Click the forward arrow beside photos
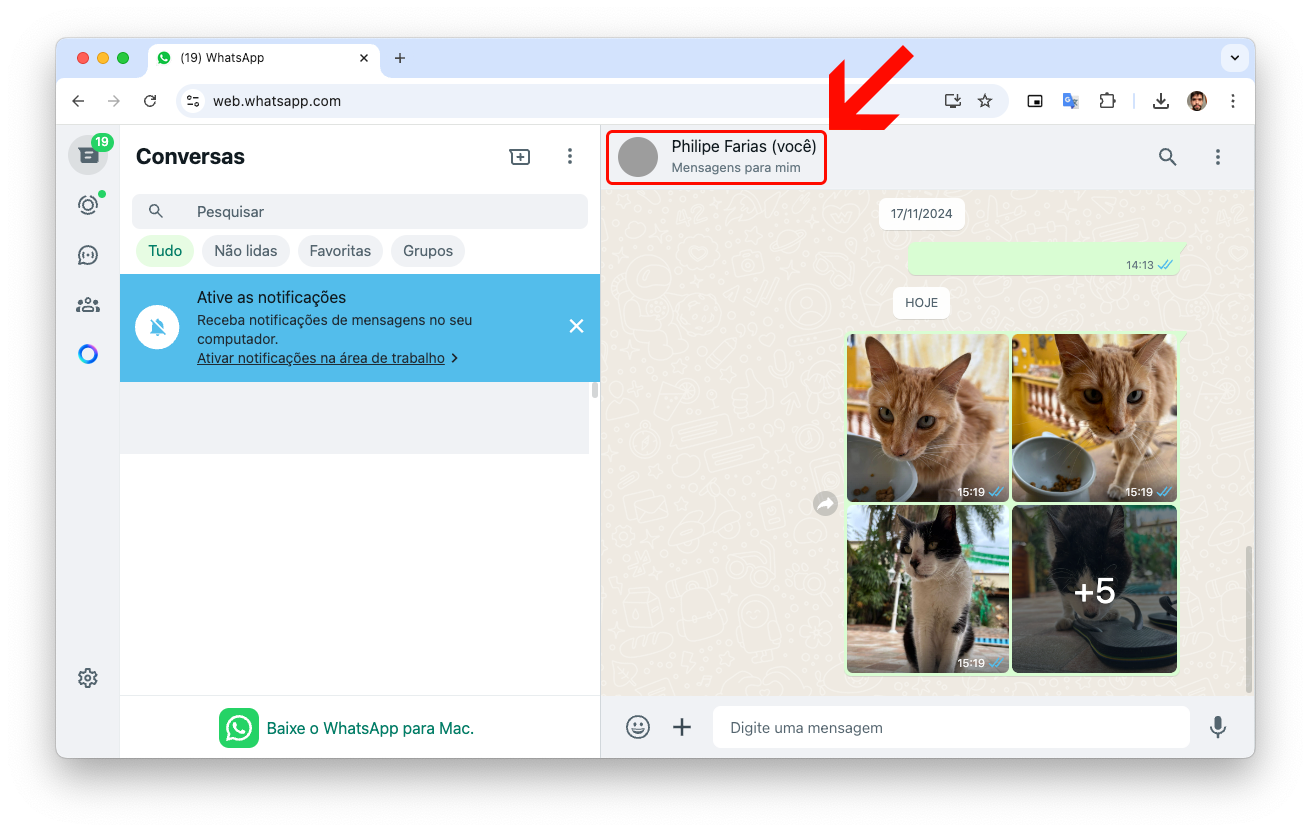 [825, 504]
